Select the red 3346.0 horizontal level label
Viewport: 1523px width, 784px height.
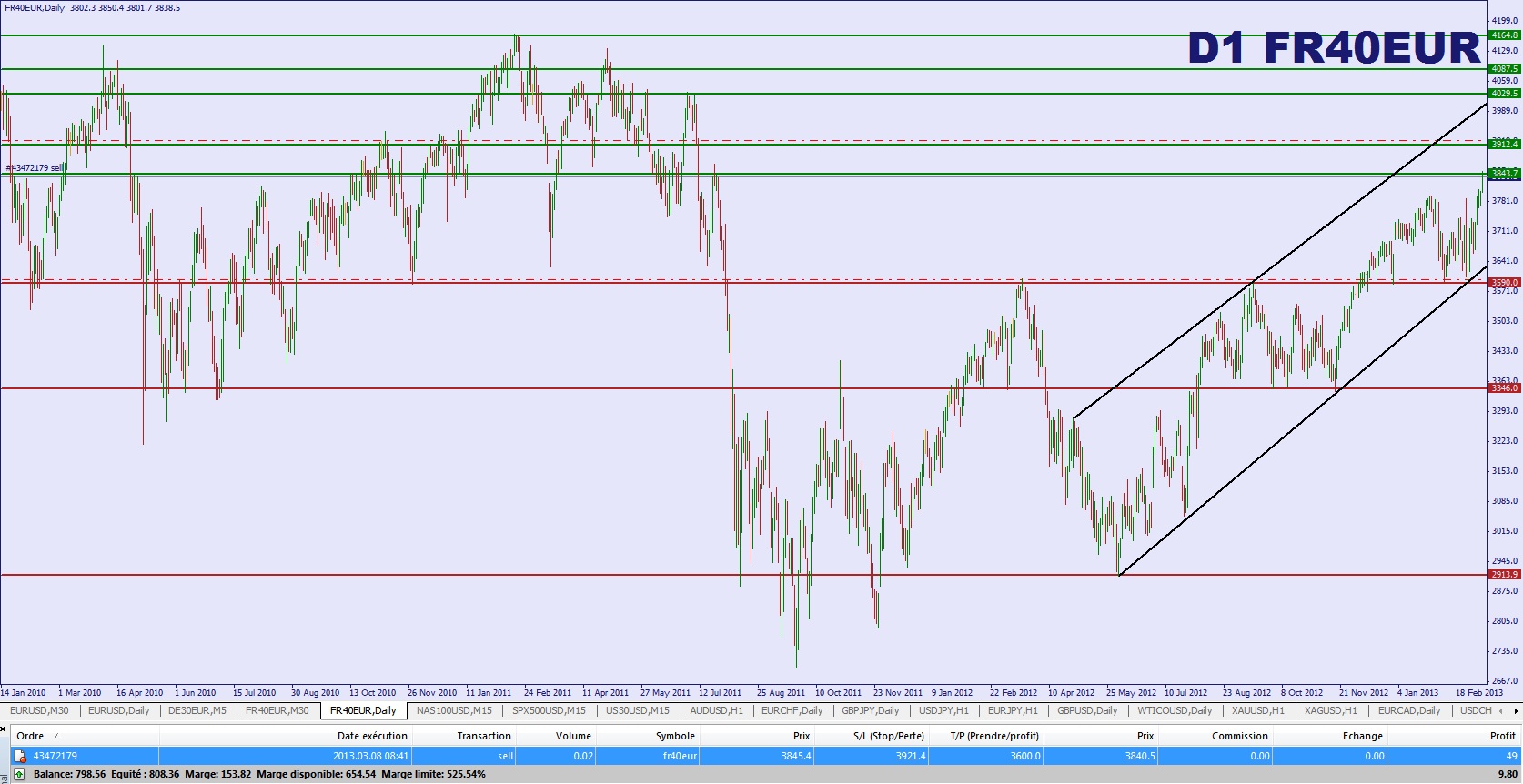(x=1504, y=388)
